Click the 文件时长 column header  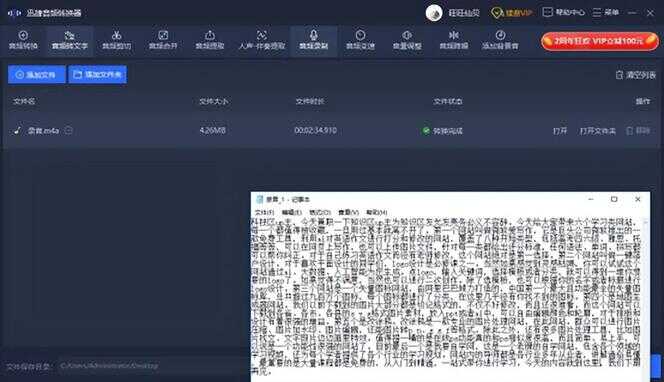coord(310,101)
